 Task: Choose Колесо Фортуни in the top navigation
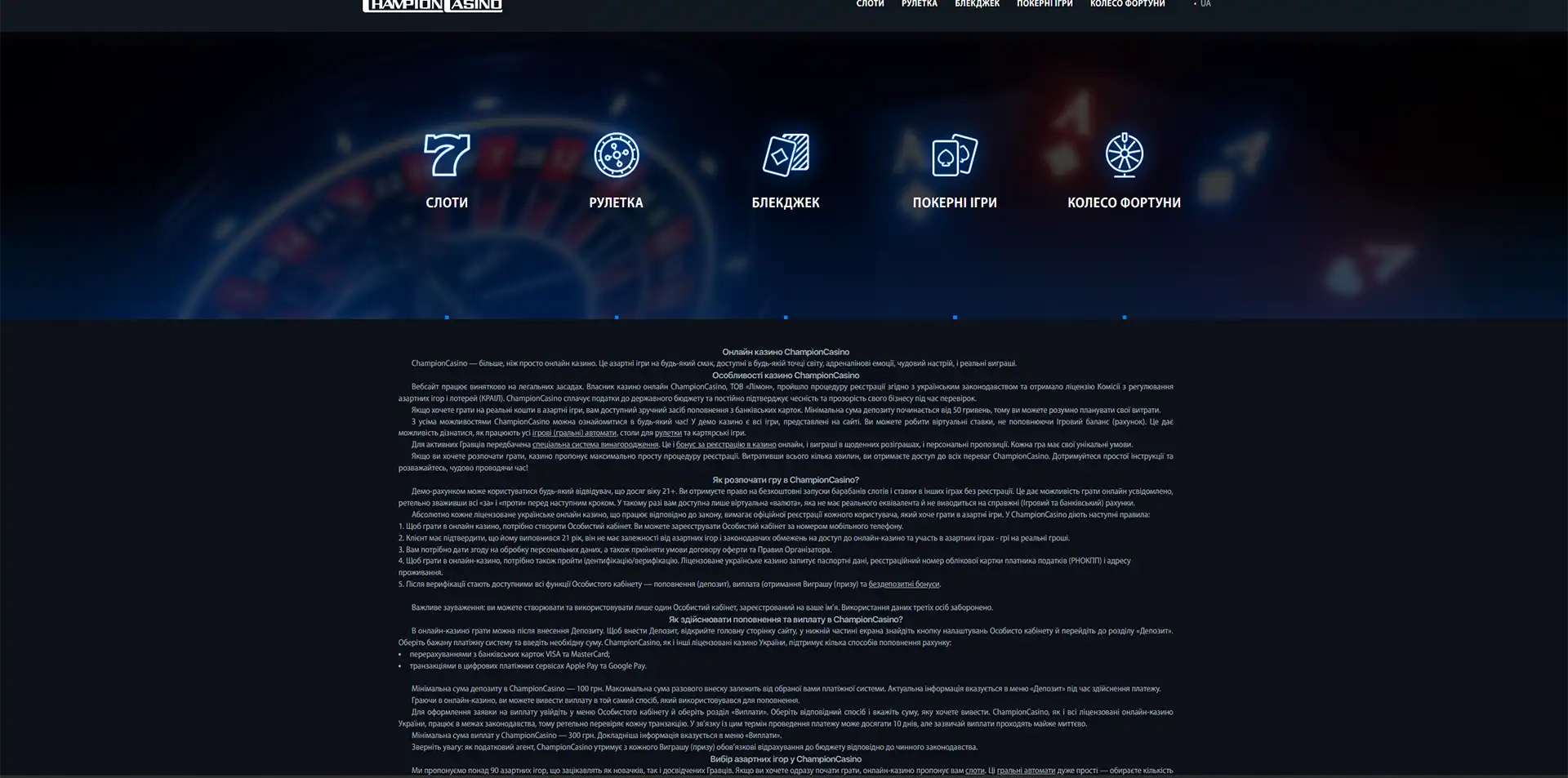click(x=1127, y=4)
